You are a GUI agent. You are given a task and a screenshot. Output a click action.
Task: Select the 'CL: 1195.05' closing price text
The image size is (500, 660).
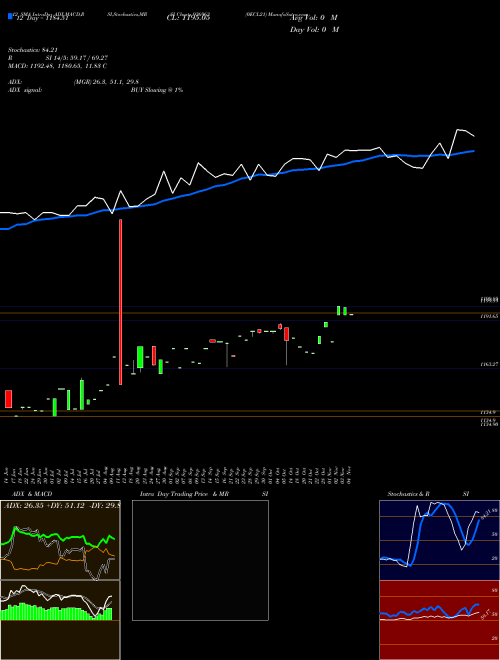click(x=191, y=18)
